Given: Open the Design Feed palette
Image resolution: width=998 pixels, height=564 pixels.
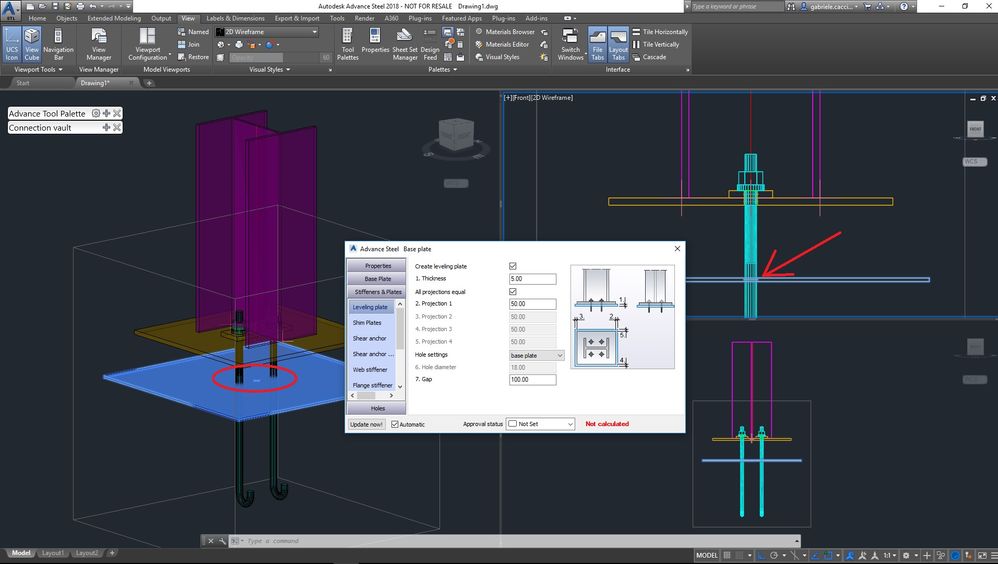Looking at the screenshot, I should point(430,44).
